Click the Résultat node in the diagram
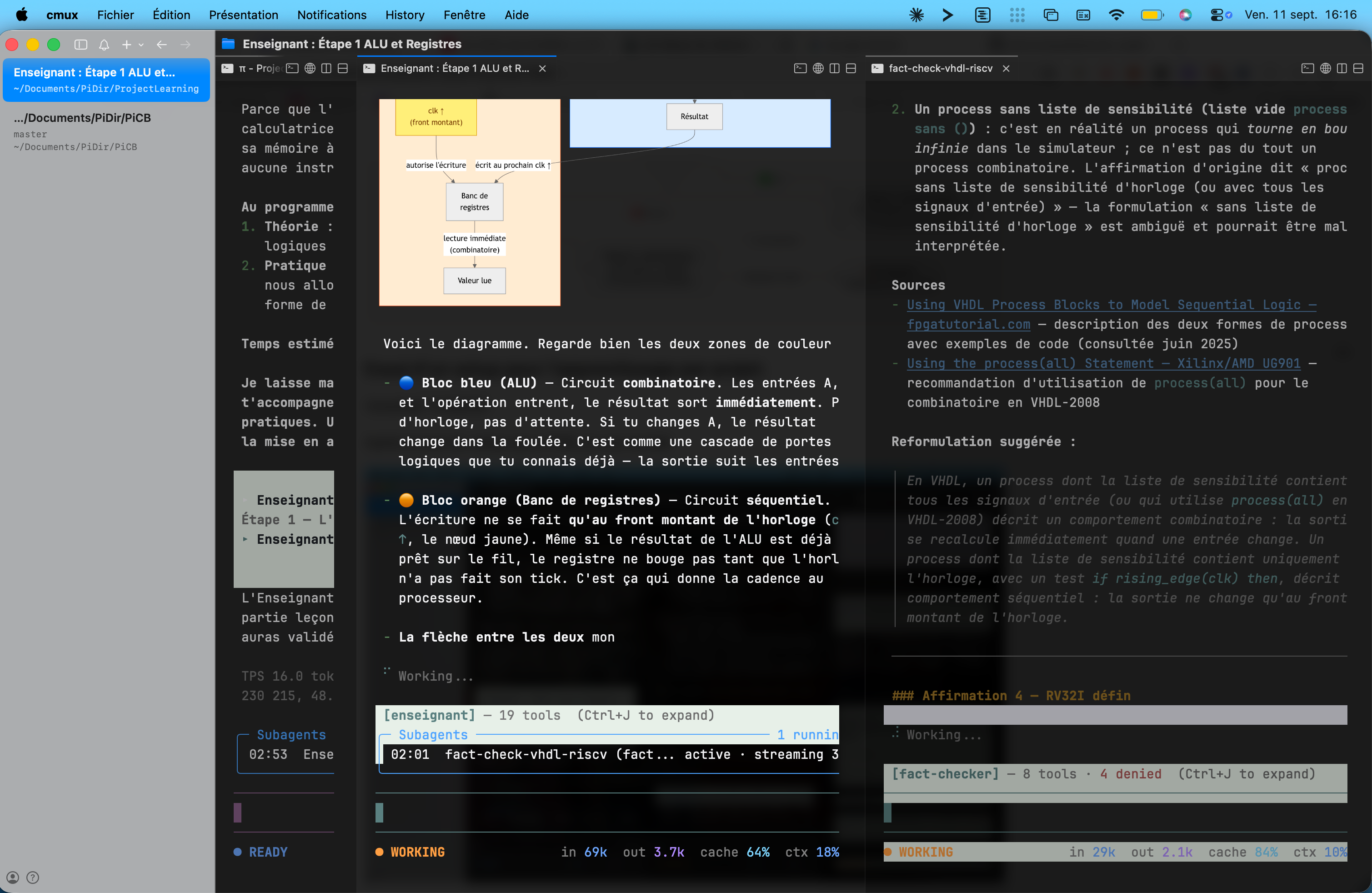The image size is (1372, 893). pyautogui.click(x=694, y=116)
